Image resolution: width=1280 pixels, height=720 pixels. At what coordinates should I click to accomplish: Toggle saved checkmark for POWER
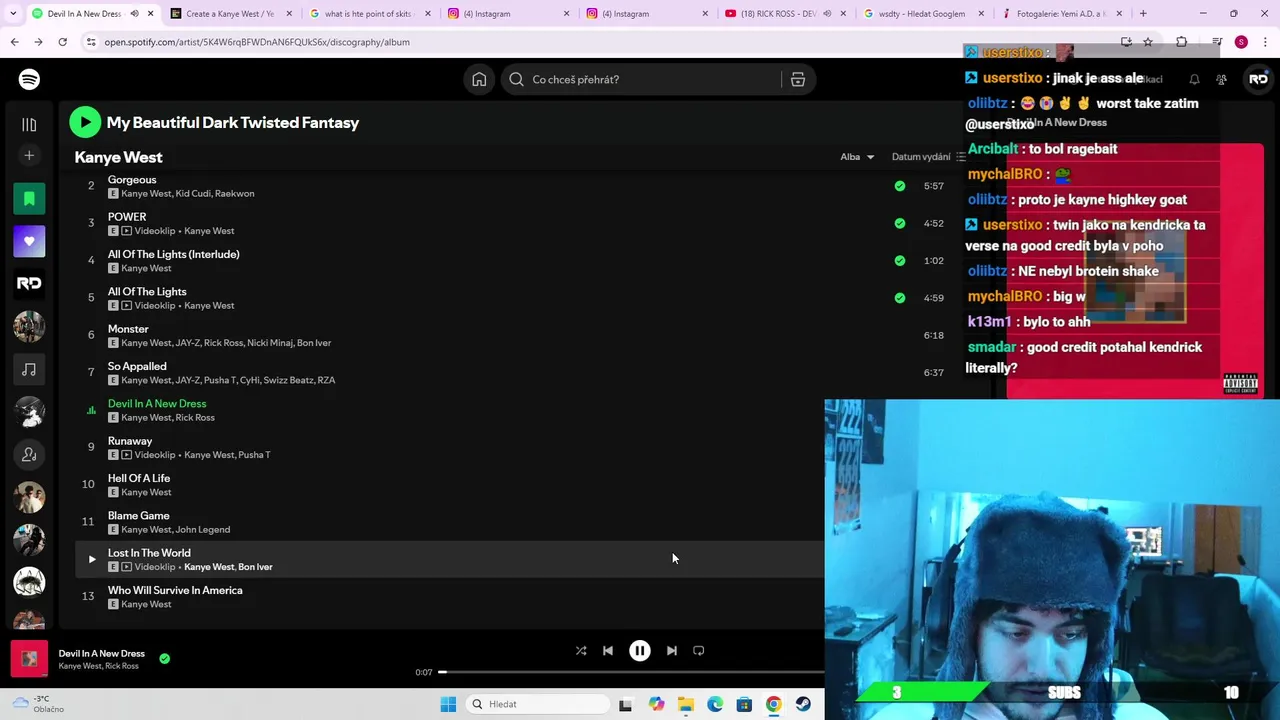click(900, 223)
